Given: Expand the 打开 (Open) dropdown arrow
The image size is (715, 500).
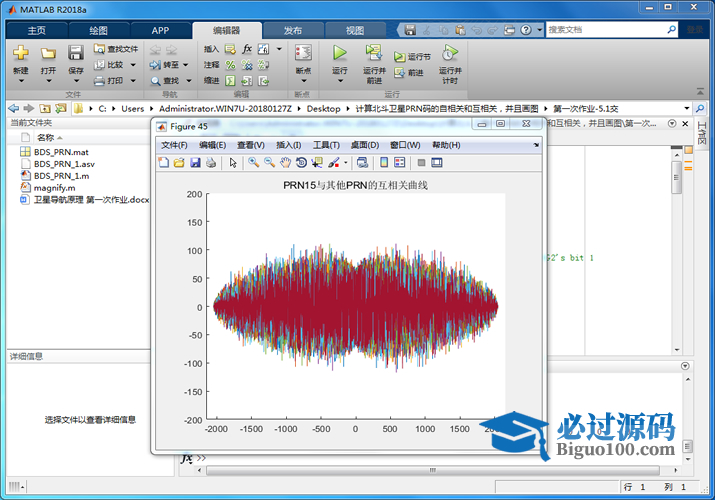Looking at the screenshot, I should click(48, 81).
